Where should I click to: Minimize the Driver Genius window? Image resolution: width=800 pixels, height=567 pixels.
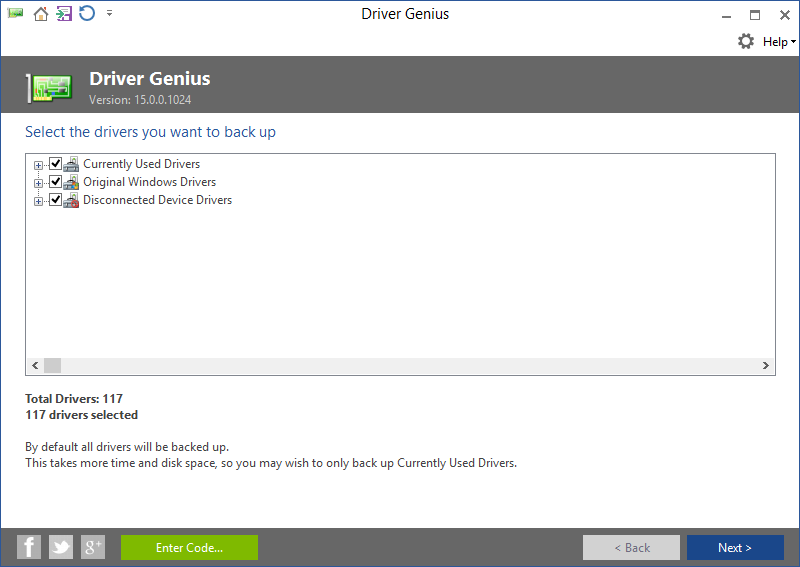pos(727,15)
